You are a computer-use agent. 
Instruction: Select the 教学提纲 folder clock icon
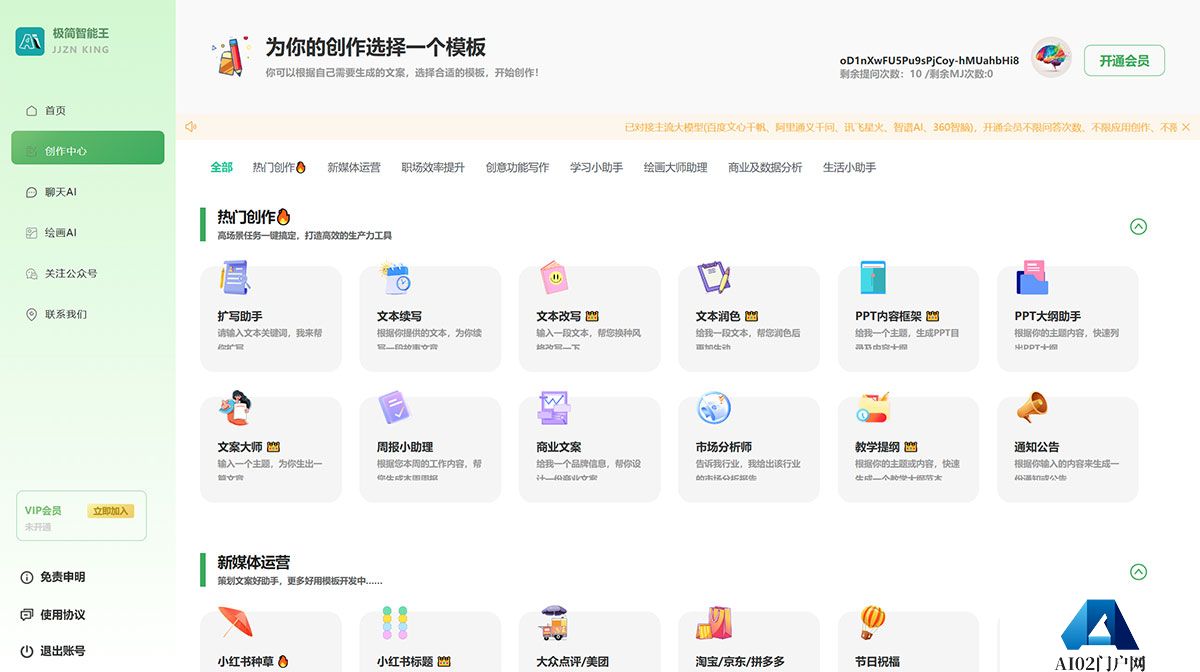pyautogui.click(x=873, y=408)
